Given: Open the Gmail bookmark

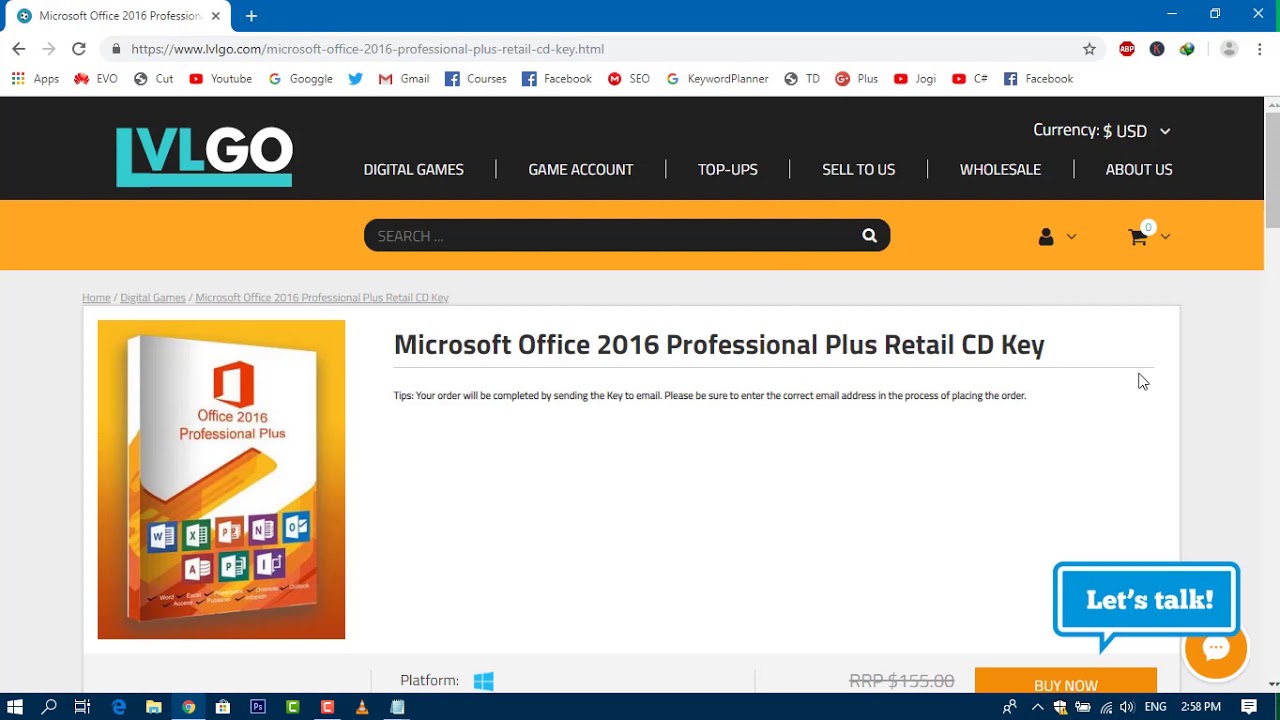Looking at the screenshot, I should (x=404, y=79).
